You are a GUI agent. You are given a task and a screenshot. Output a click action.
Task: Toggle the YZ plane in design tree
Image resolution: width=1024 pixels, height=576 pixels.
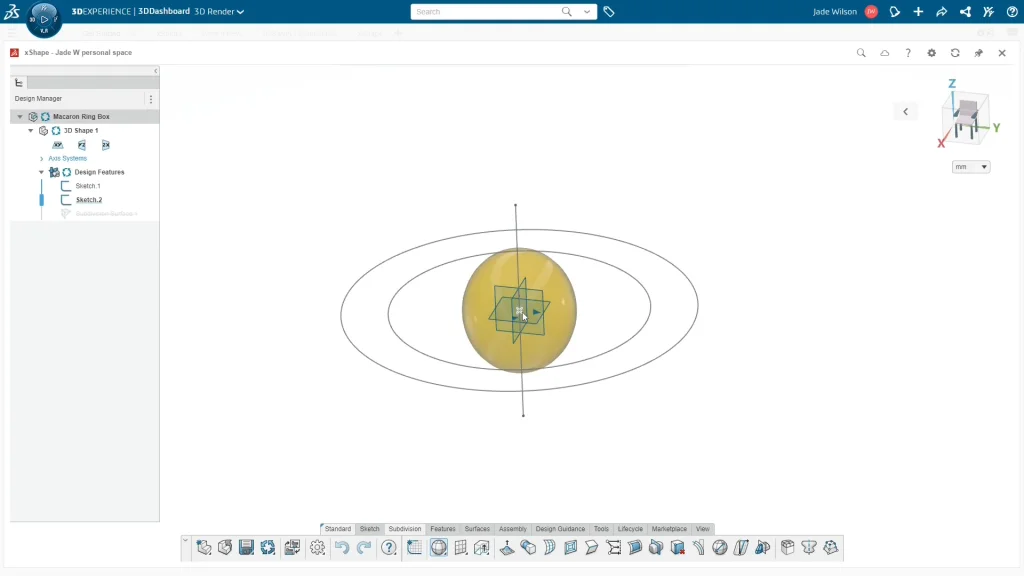(x=82, y=145)
